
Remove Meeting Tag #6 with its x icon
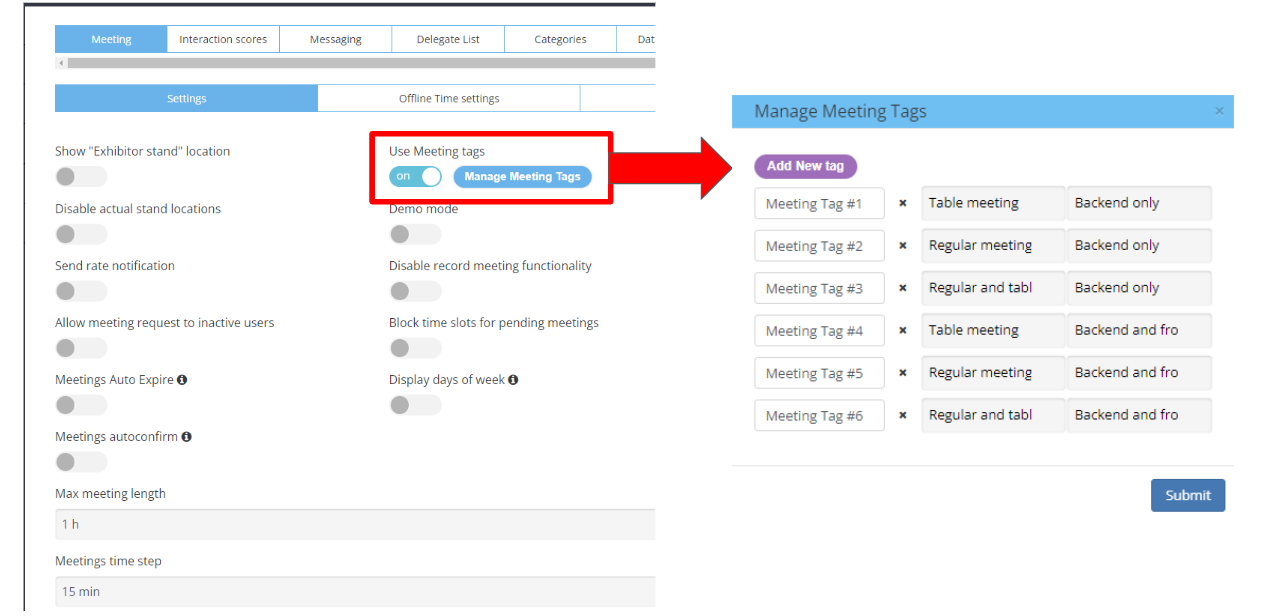point(902,416)
